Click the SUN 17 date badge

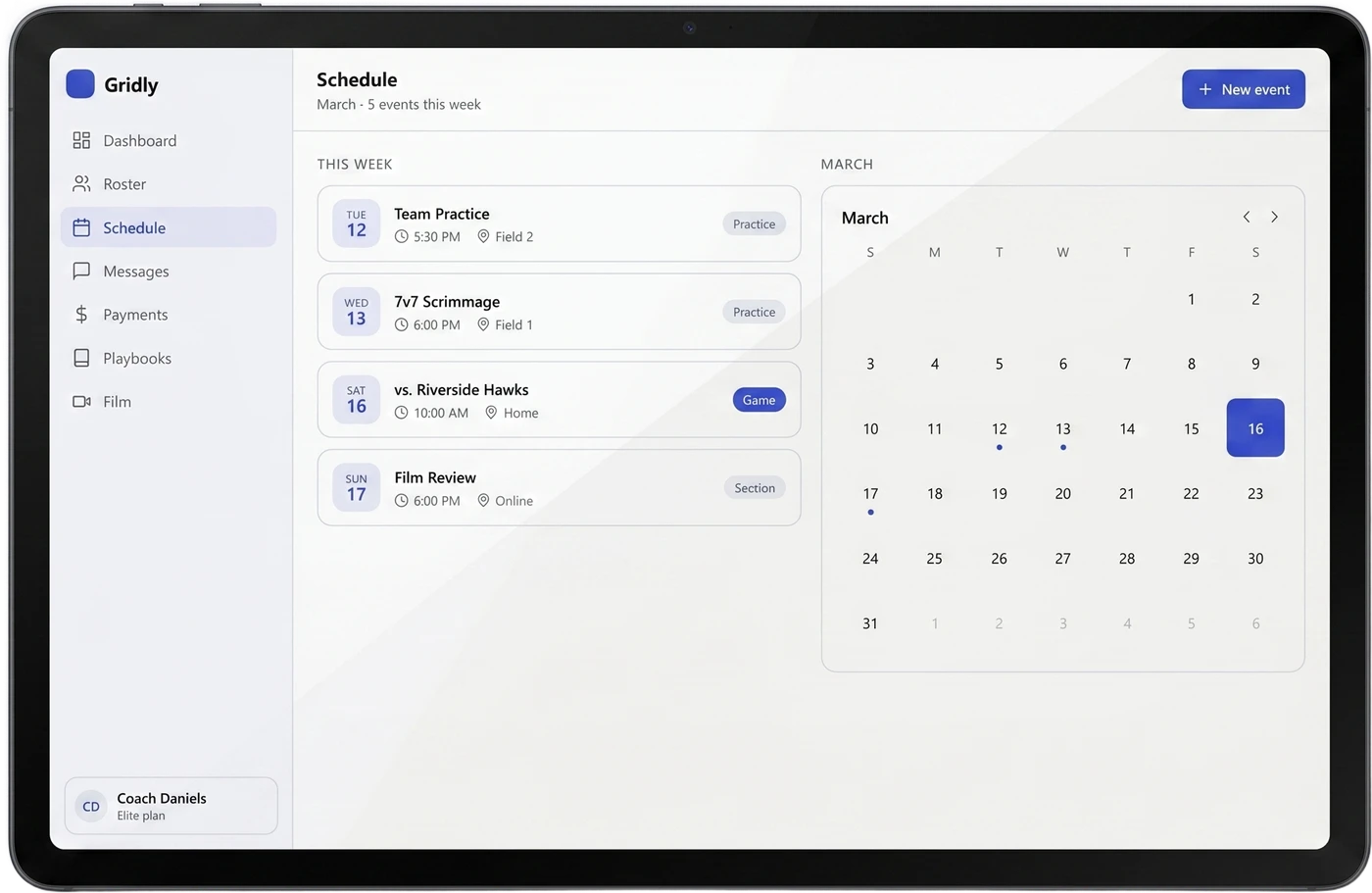coord(357,488)
